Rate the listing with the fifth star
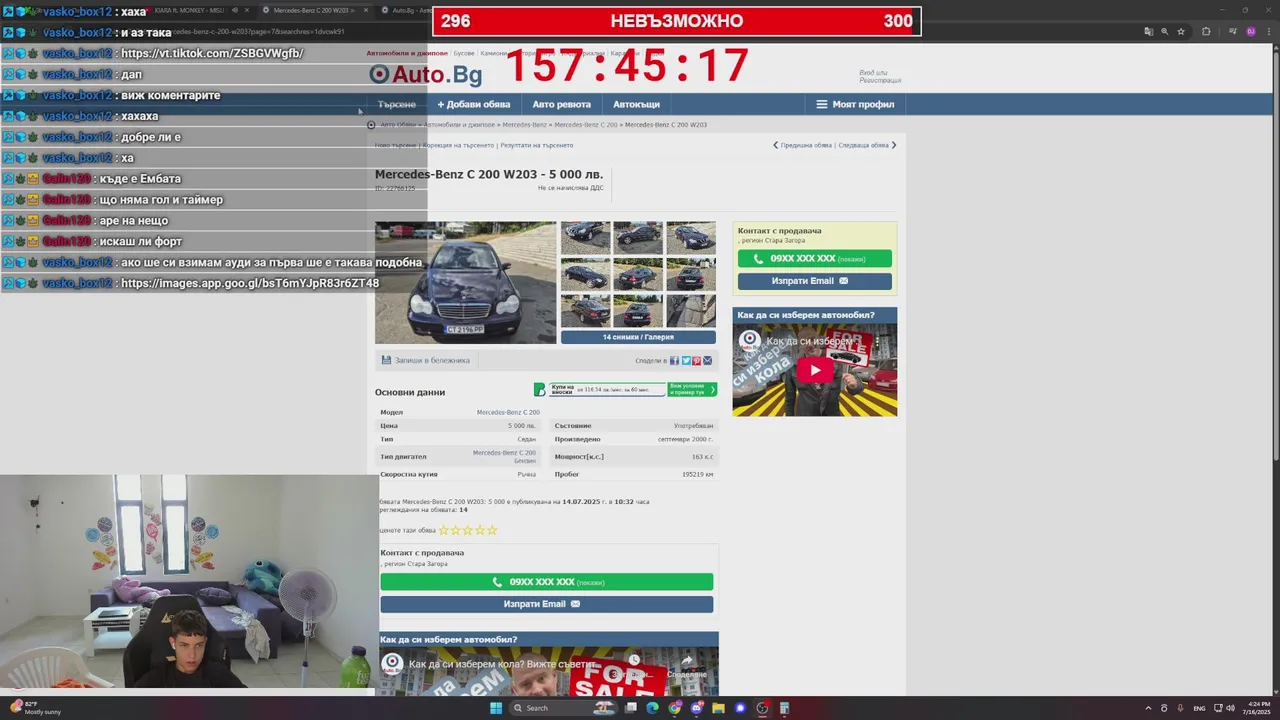The width and height of the screenshot is (1280, 720). (x=492, y=530)
